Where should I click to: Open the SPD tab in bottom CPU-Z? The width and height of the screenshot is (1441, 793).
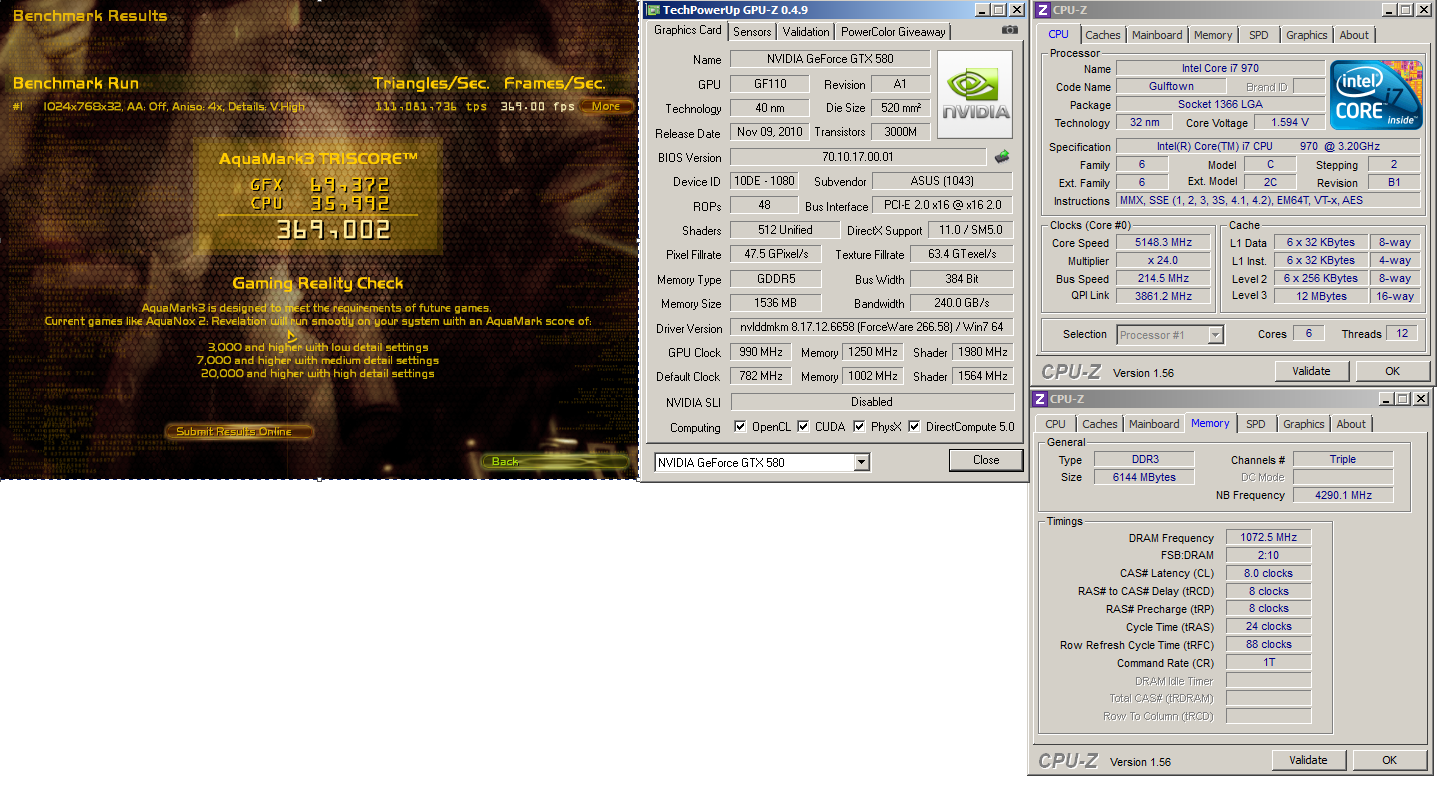coord(1256,424)
